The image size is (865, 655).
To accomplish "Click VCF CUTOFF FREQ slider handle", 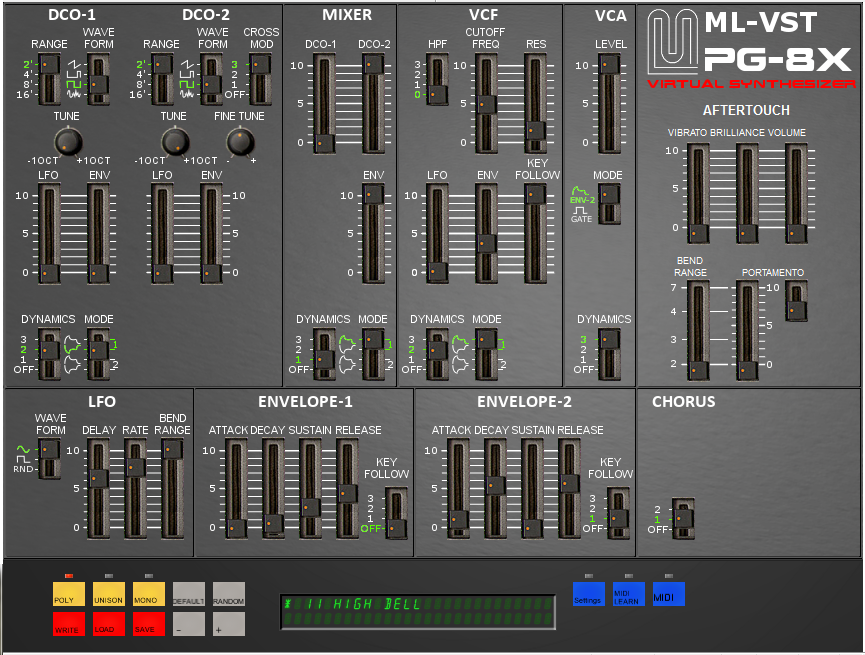I will tap(487, 104).
